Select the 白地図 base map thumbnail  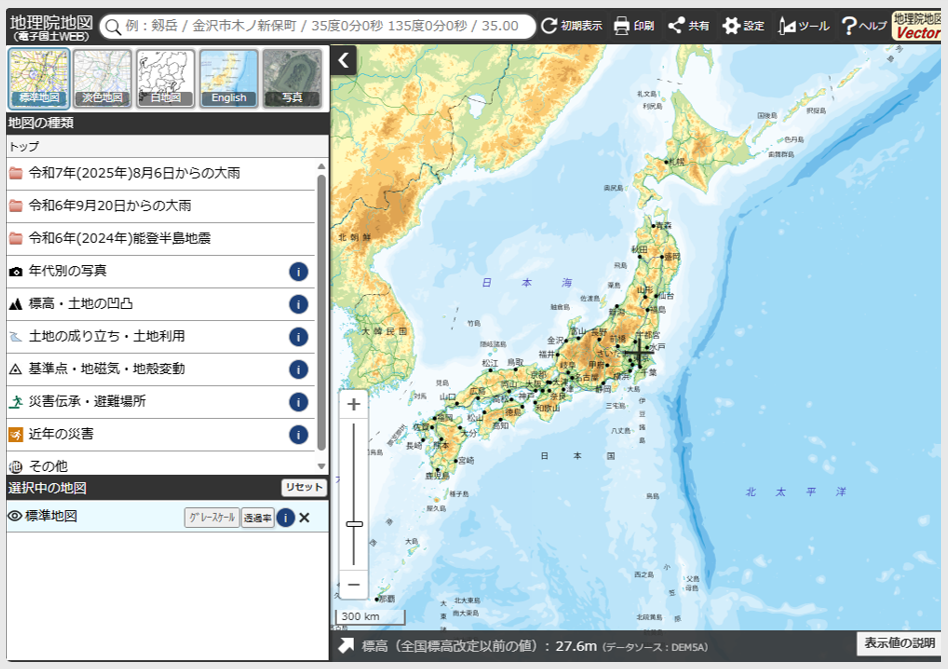click(x=166, y=79)
